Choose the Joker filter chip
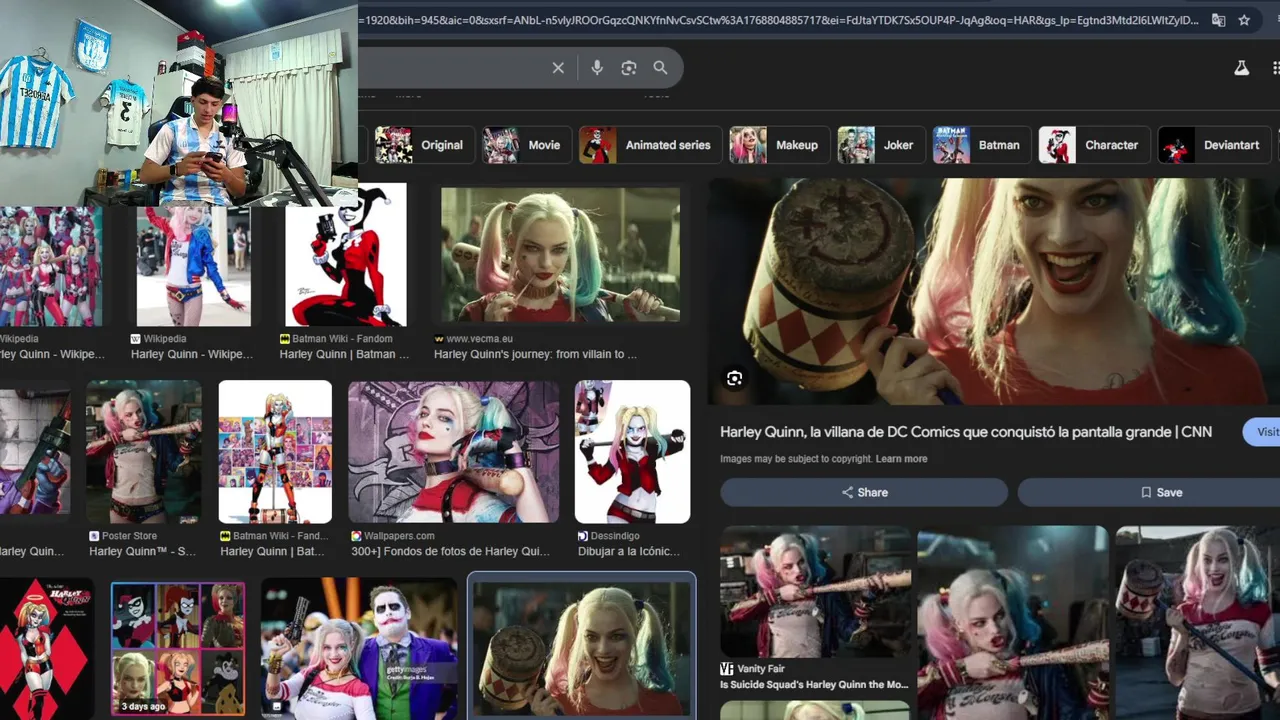This screenshot has height=720, width=1280. pos(881,145)
